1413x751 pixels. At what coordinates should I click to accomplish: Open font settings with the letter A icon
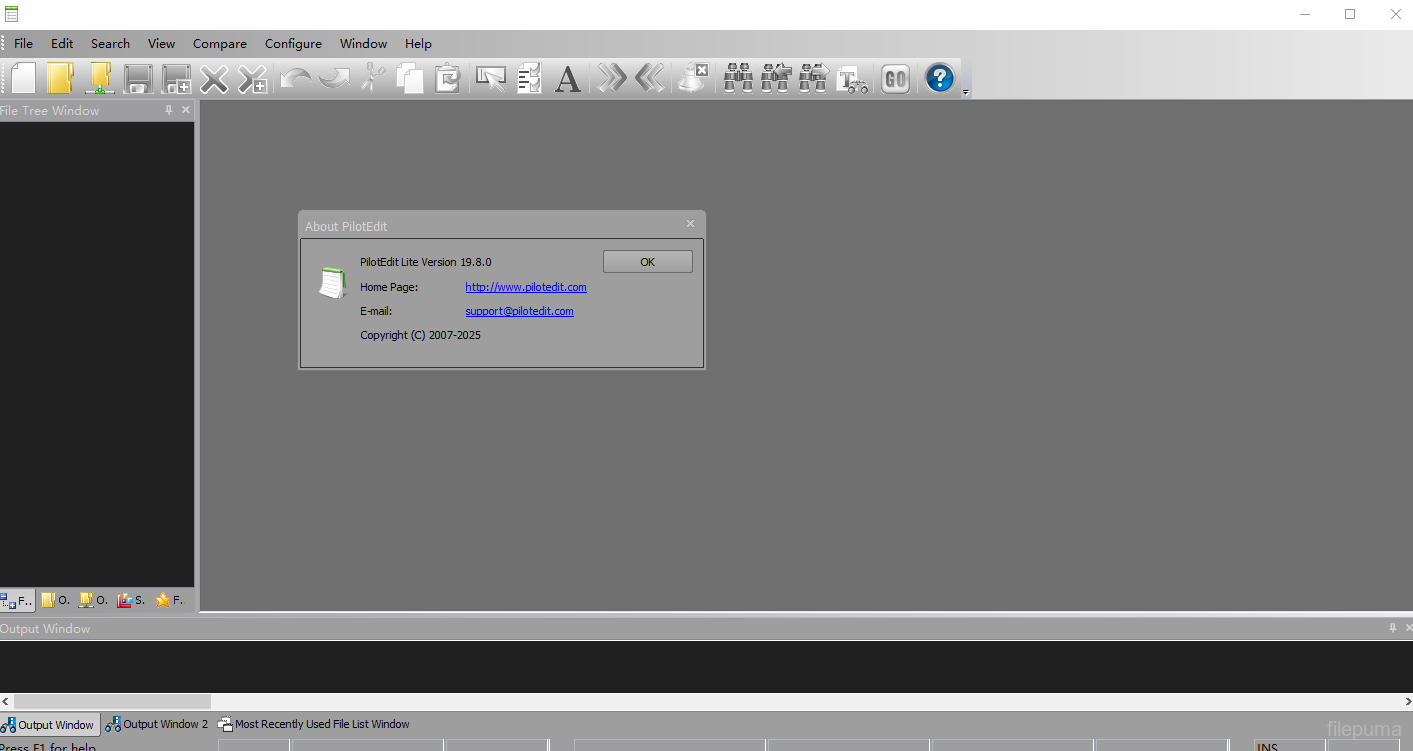tap(567, 78)
